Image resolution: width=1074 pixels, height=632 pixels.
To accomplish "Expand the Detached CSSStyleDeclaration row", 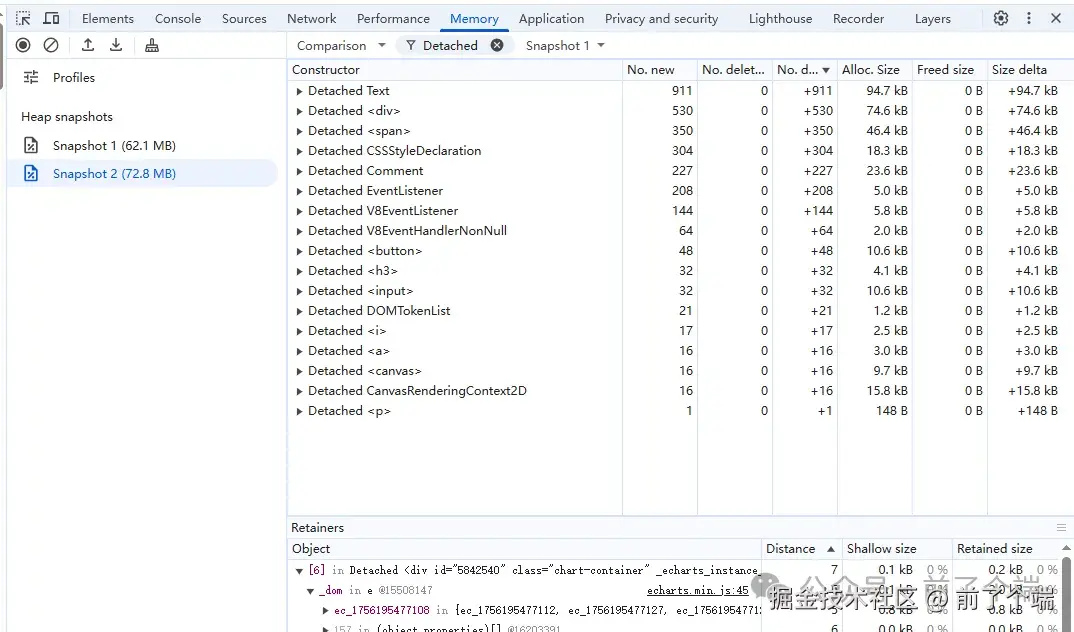I will click(x=299, y=151).
